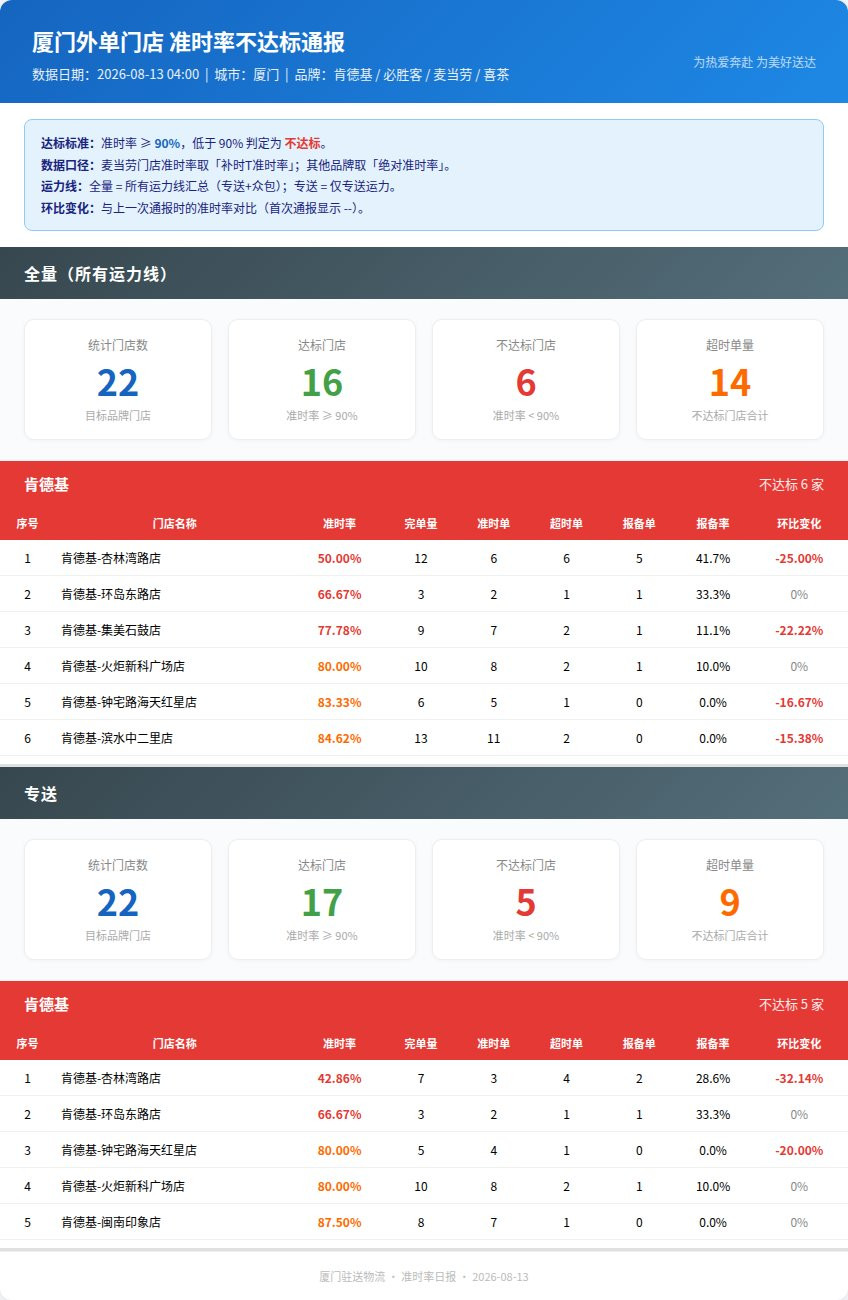Select the 运力线 definition line

219,187
